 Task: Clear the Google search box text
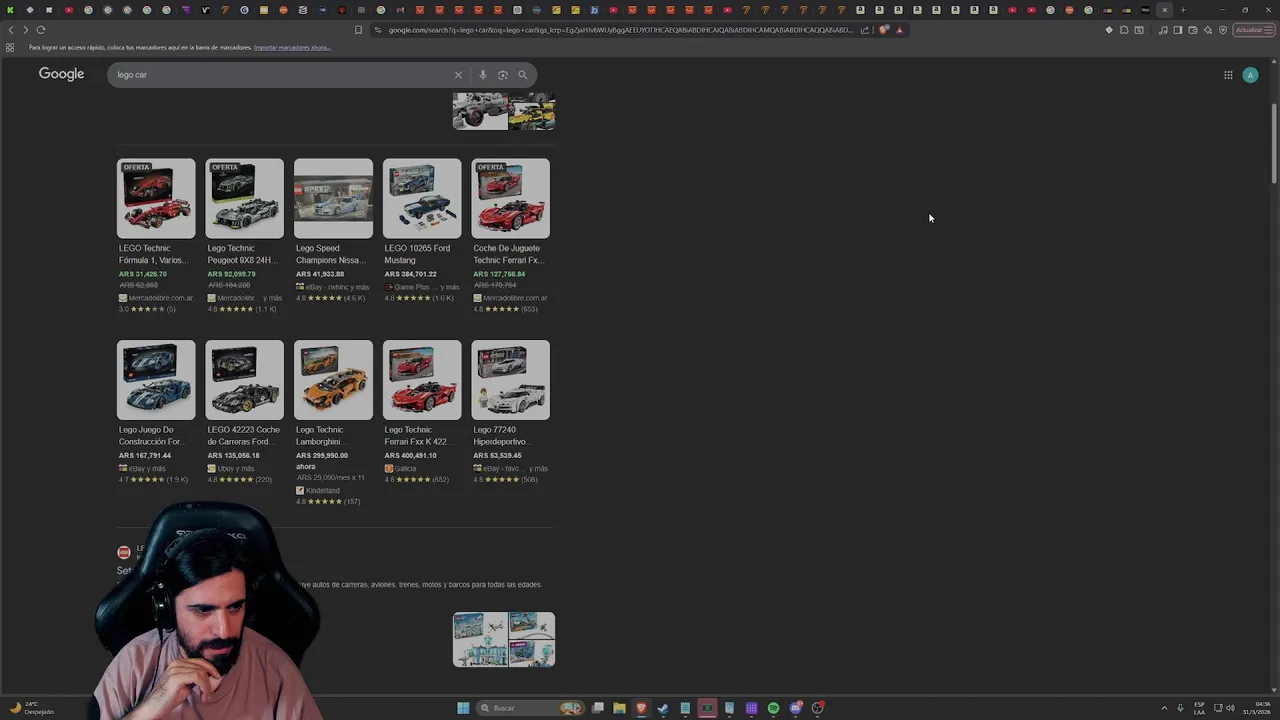(x=458, y=75)
